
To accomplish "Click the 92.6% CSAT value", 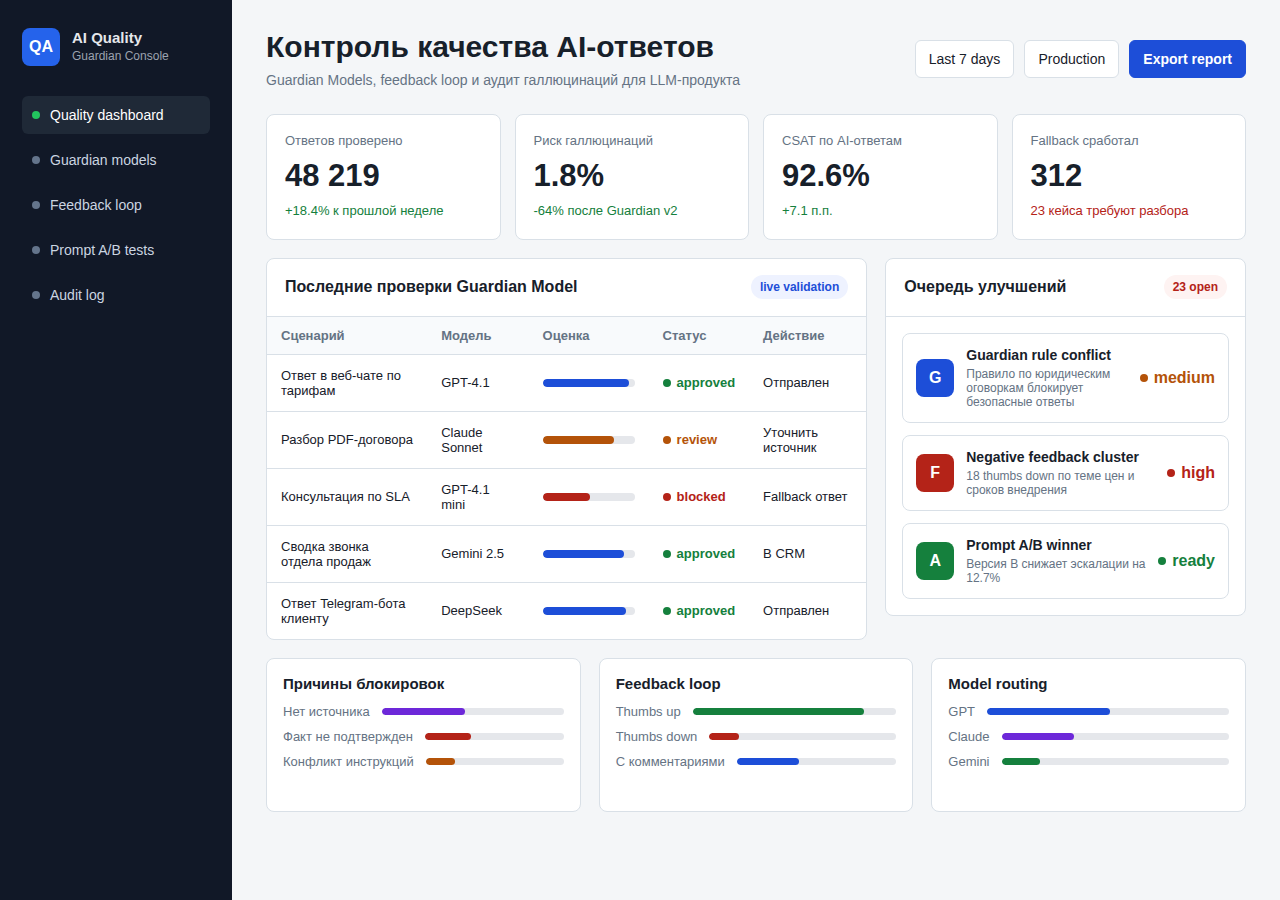I will pyautogui.click(x=826, y=175).
